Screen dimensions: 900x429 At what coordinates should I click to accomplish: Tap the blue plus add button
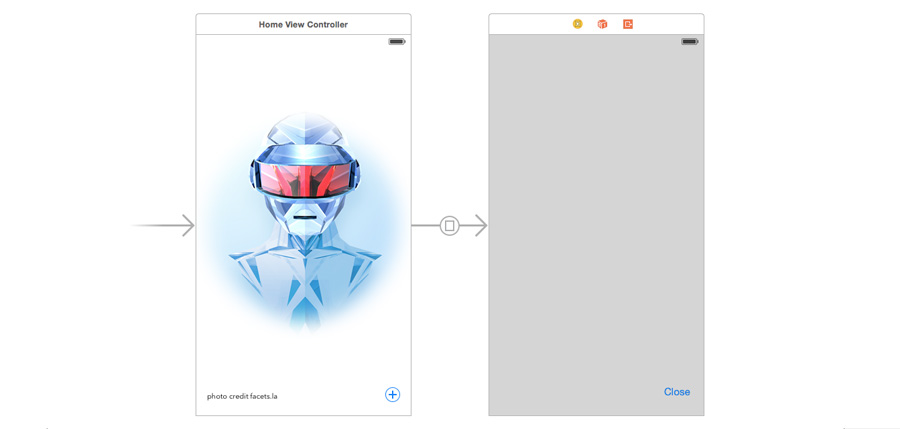coord(393,395)
